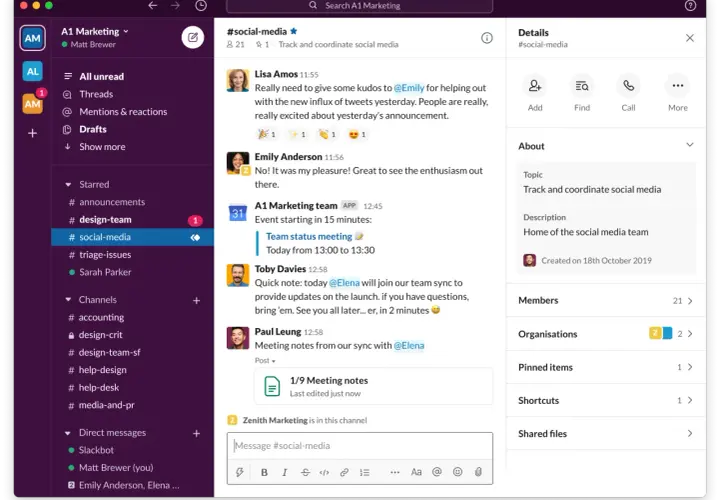Screen dimensions: 720x500
Task: Click the @Emily mention in Lisa's message
Action: pos(409,88)
